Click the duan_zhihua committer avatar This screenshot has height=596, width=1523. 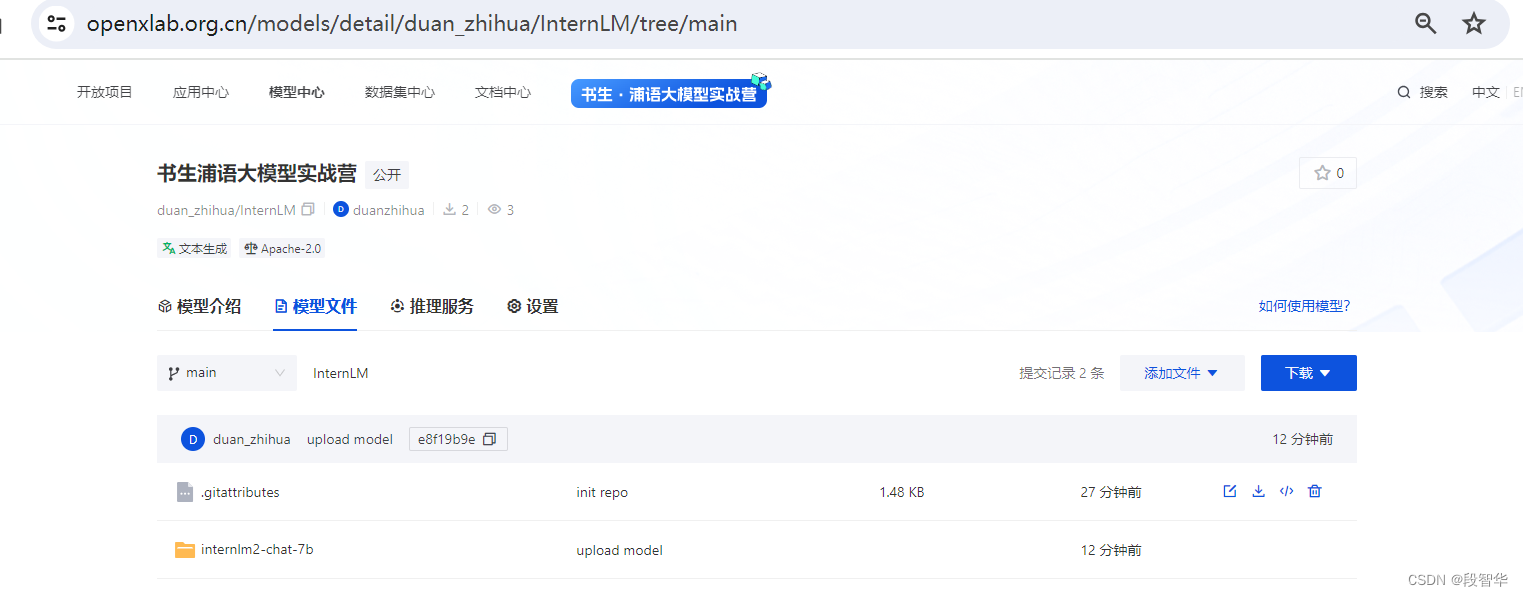pyautogui.click(x=193, y=439)
